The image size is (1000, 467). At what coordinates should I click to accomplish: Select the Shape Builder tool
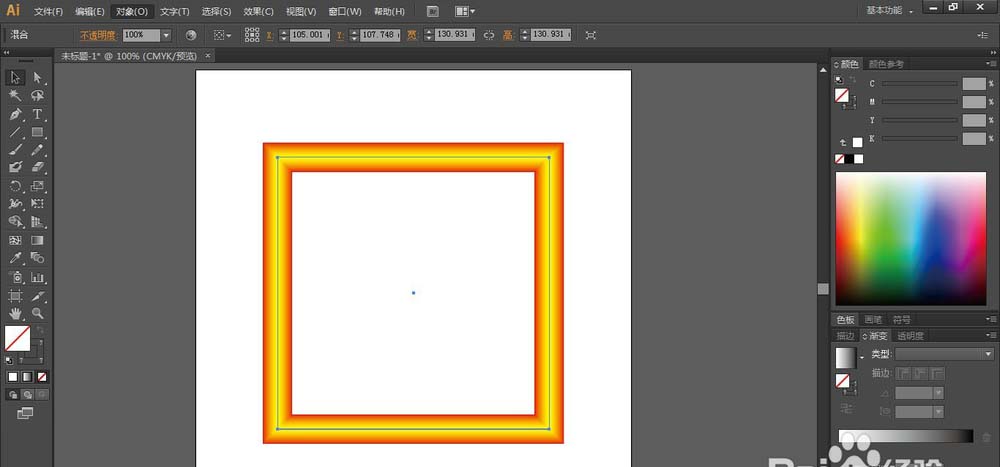coord(16,222)
